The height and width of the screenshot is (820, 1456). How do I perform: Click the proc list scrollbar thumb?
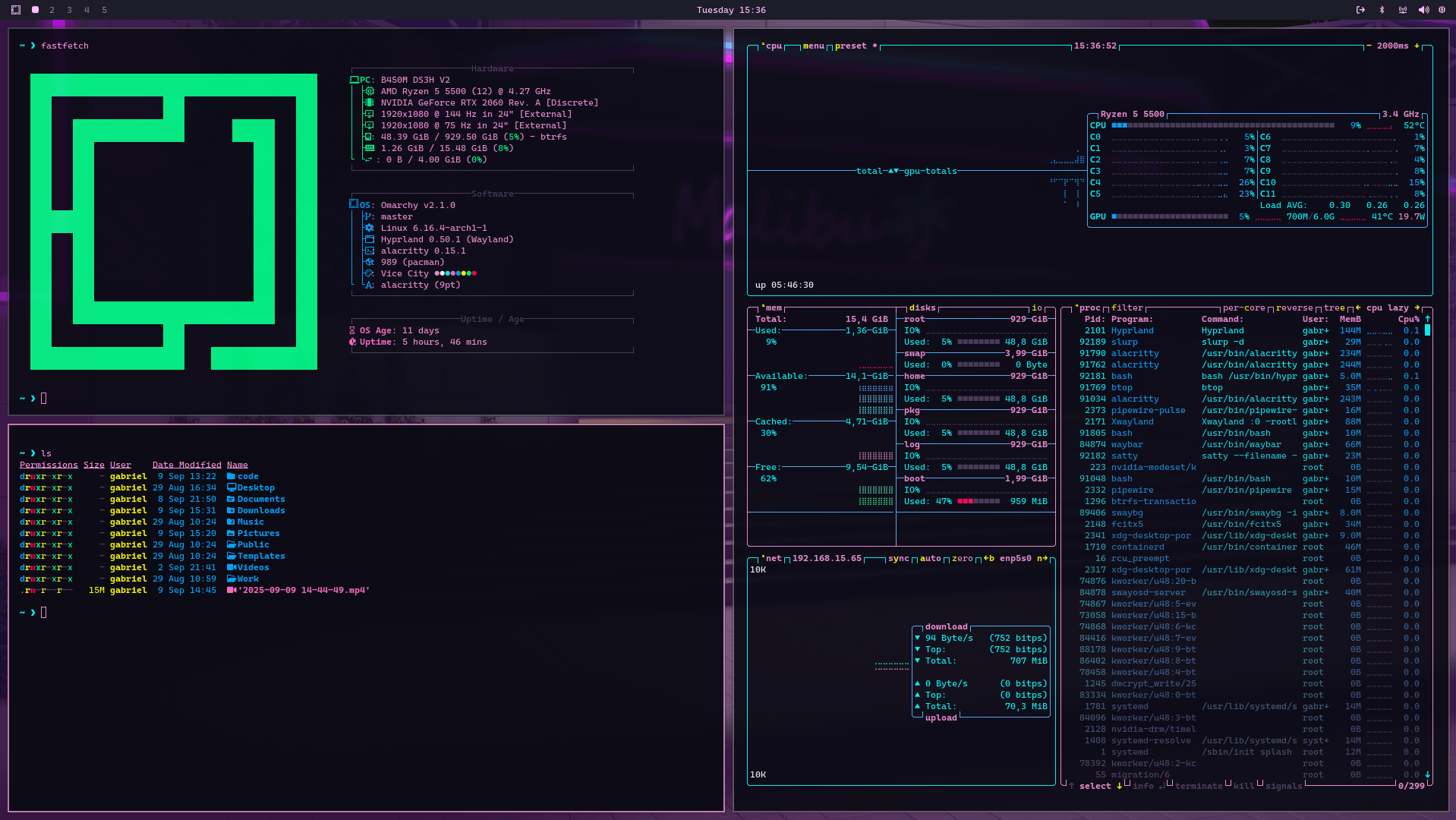click(1428, 330)
